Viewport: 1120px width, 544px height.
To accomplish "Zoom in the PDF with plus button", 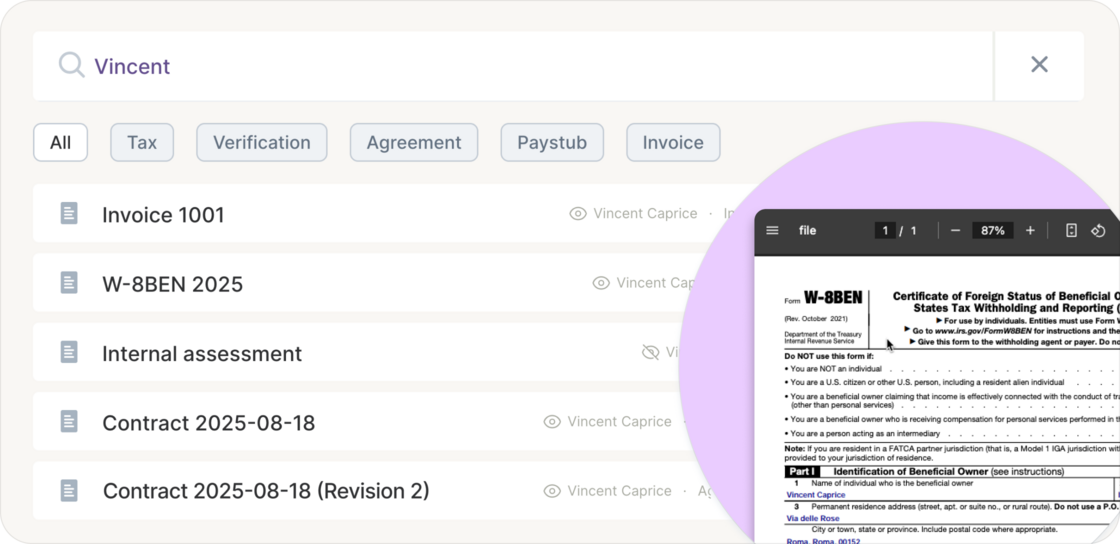I will coord(1030,231).
